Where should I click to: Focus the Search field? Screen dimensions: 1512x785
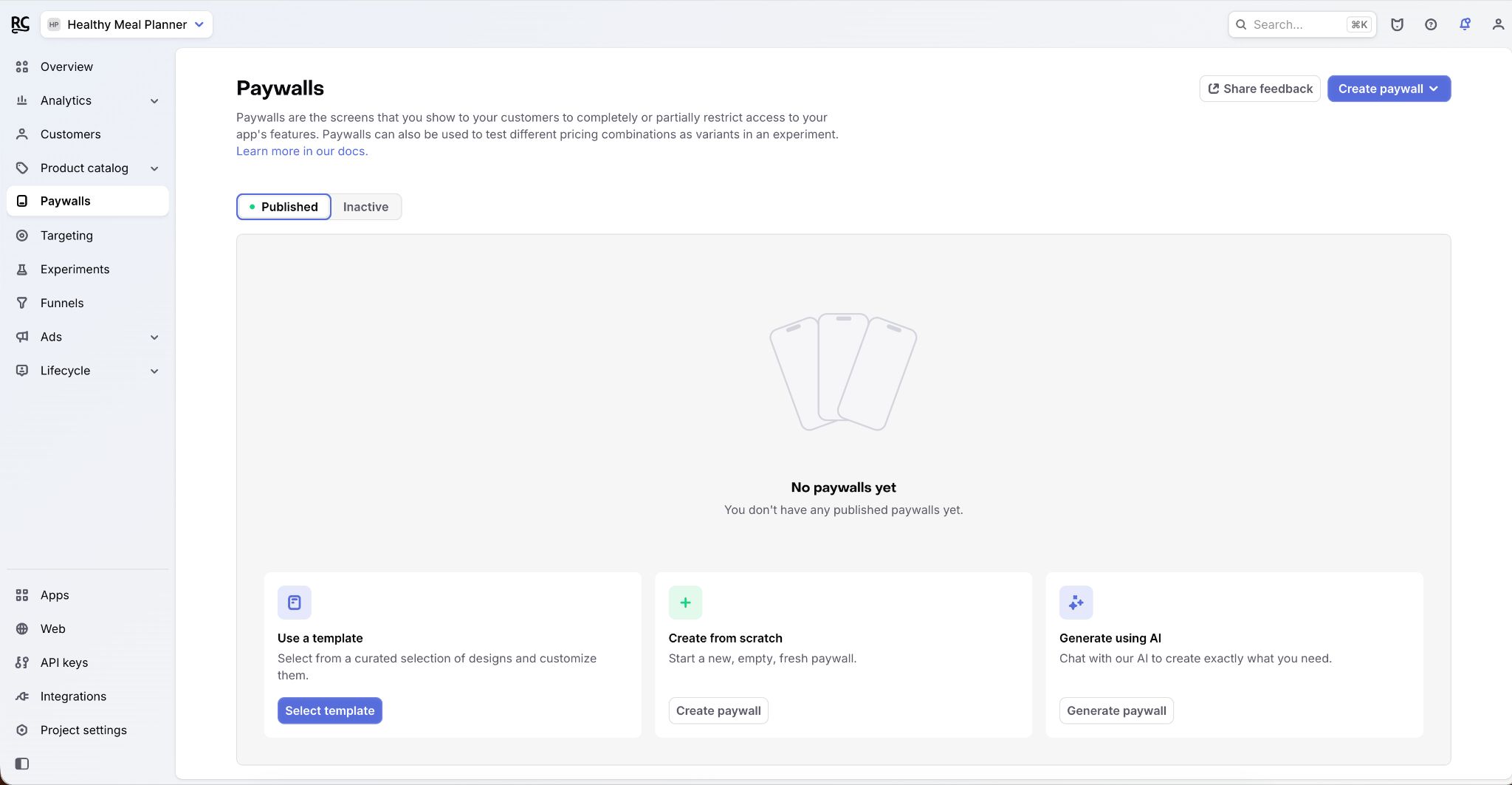(x=1302, y=24)
